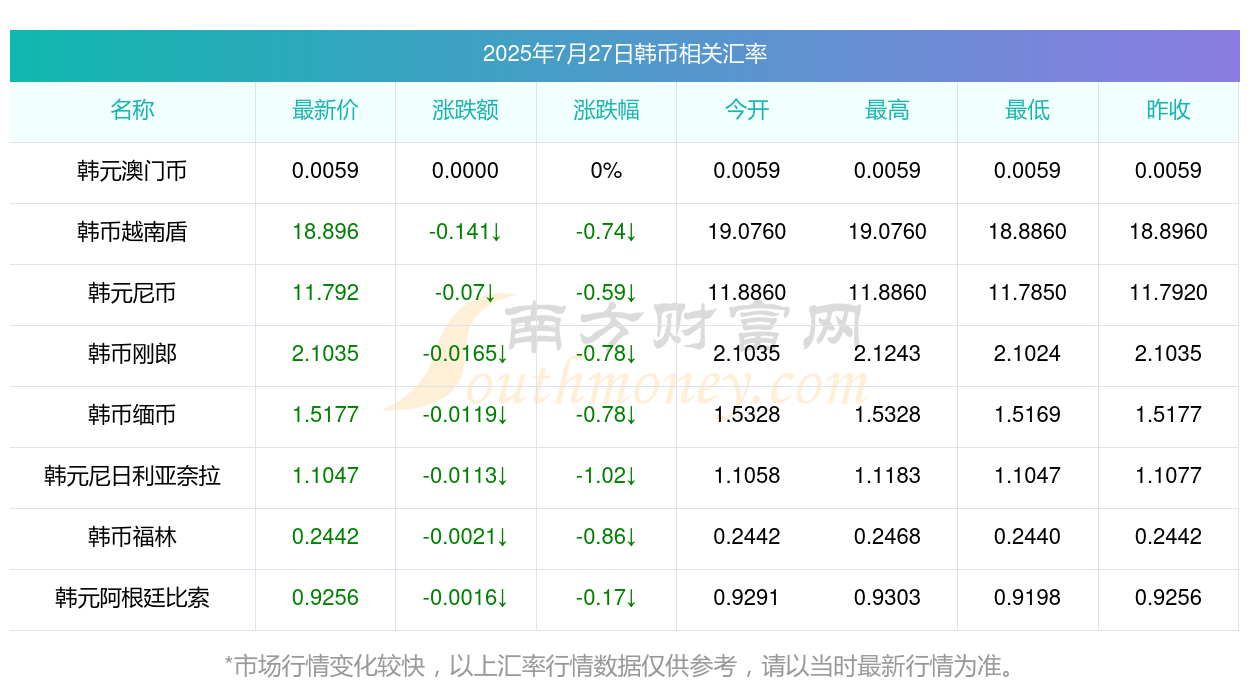
Task: Select the 韩币刚郎 row name
Action: [132, 354]
